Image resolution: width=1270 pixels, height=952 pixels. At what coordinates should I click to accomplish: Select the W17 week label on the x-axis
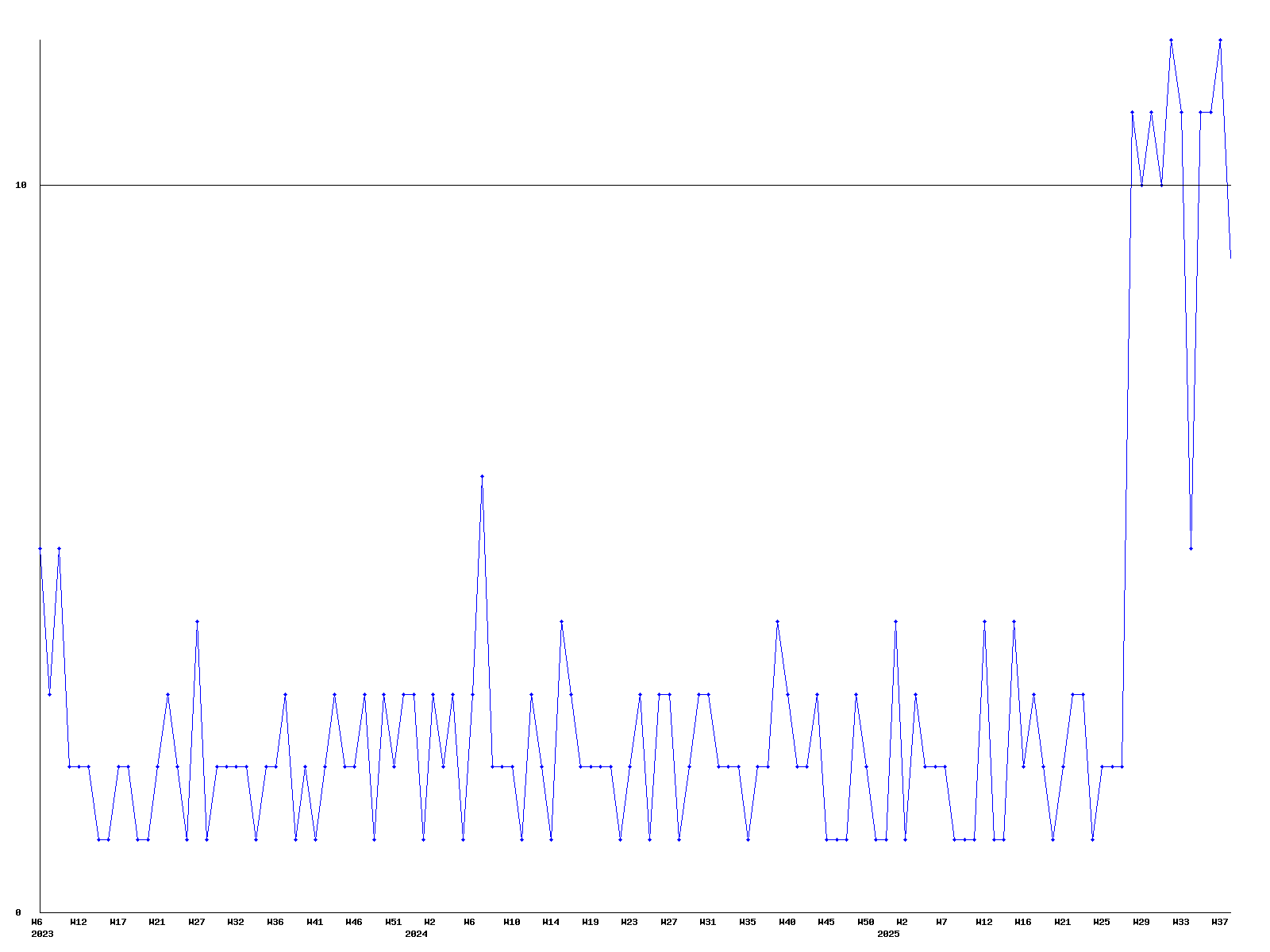point(118,922)
